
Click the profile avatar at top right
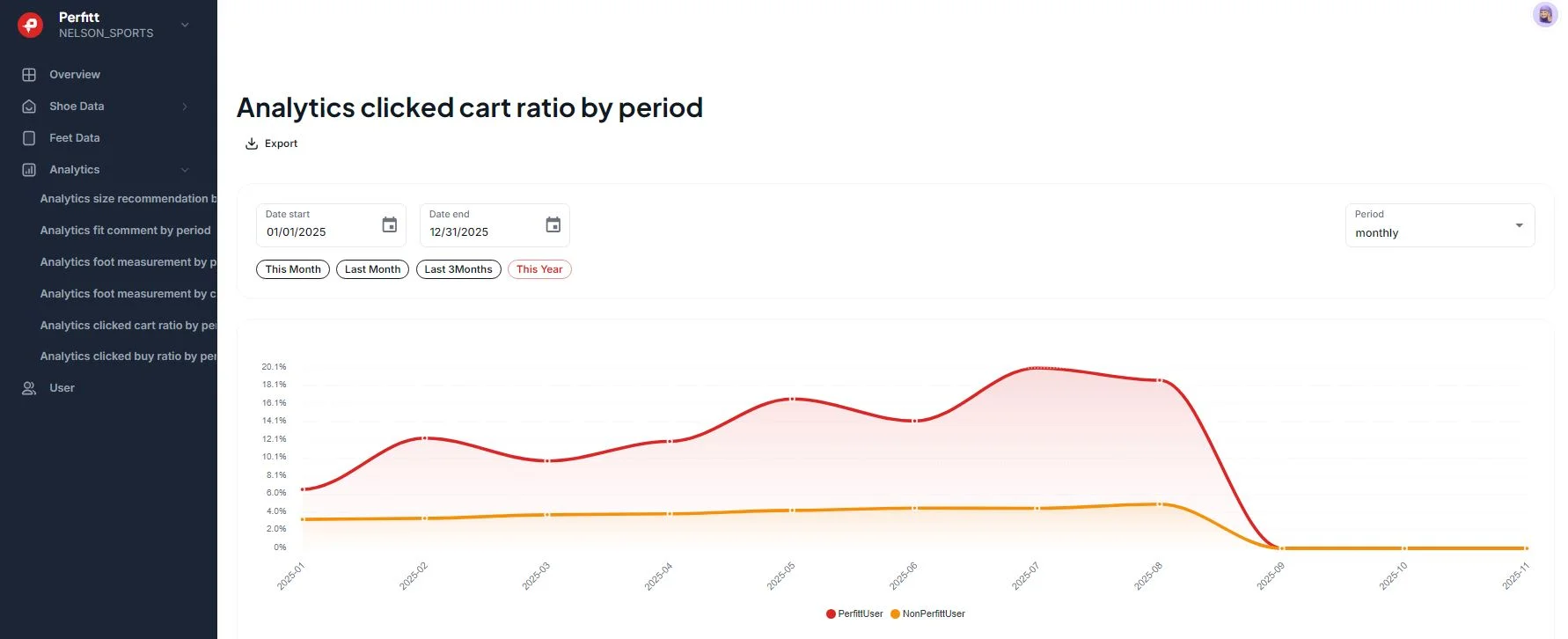pyautogui.click(x=1544, y=15)
